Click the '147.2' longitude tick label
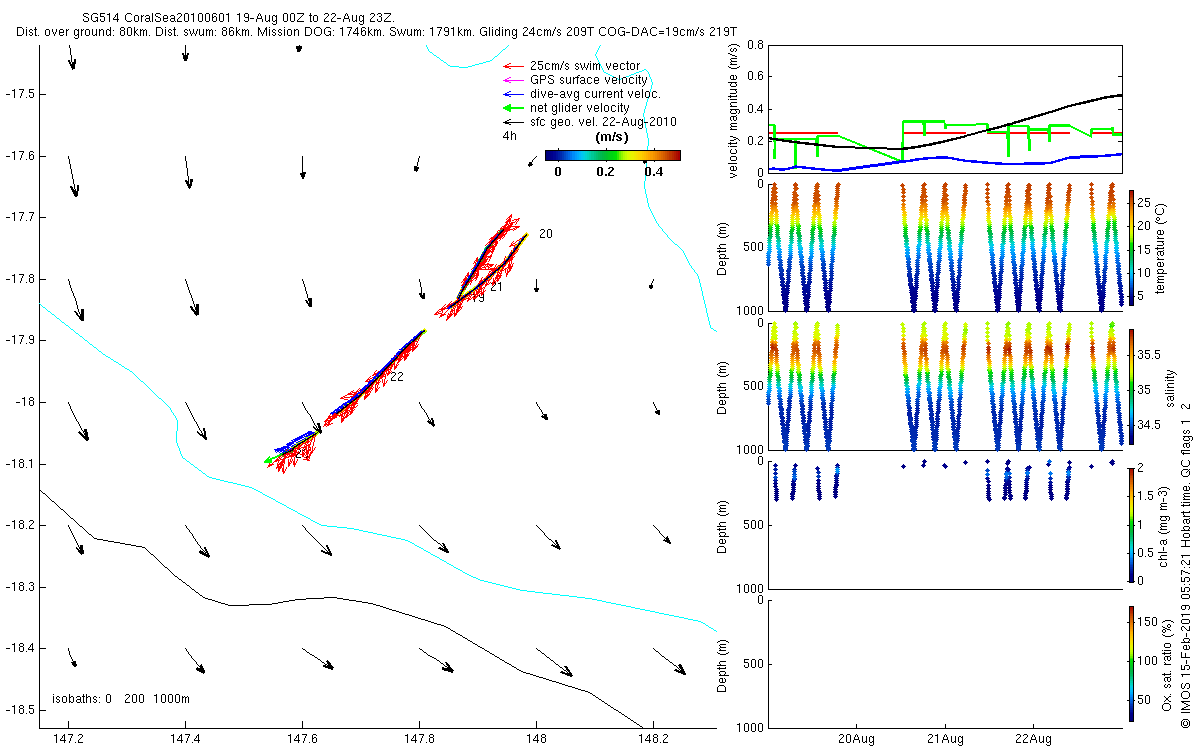Image resolution: width=1200 pixels, height=750 pixels. pos(68,742)
